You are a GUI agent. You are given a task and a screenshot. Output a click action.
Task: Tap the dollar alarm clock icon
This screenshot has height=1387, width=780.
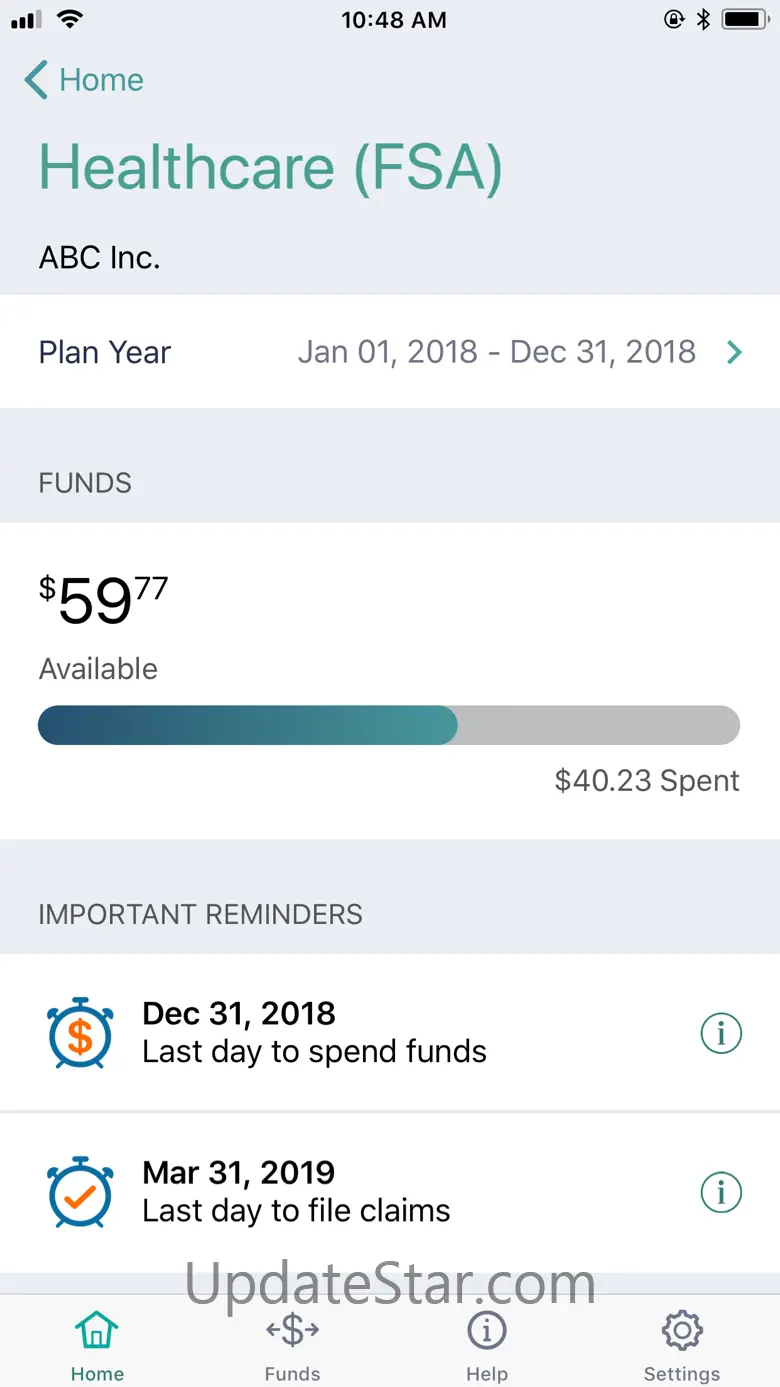(80, 1032)
